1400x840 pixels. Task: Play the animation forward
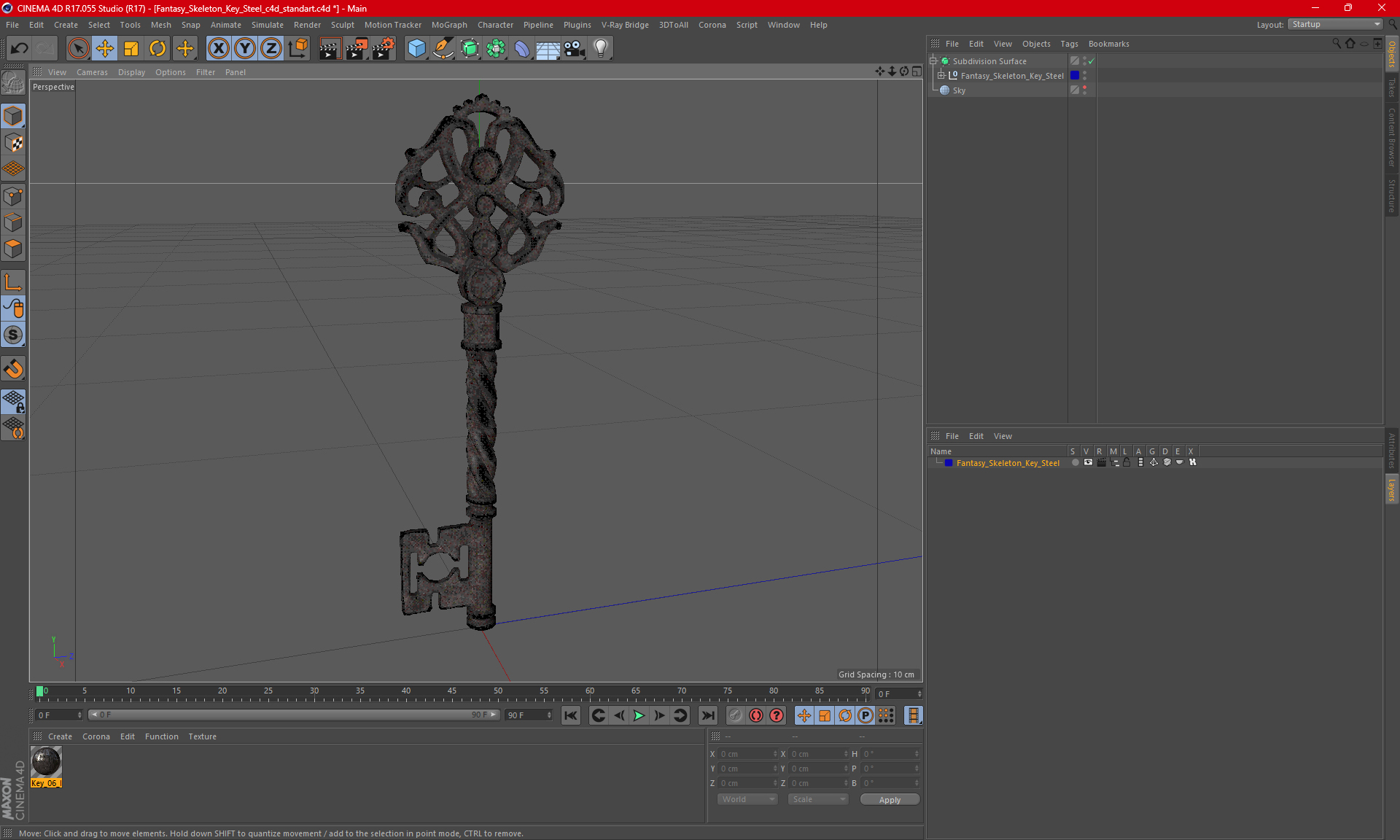point(639,715)
